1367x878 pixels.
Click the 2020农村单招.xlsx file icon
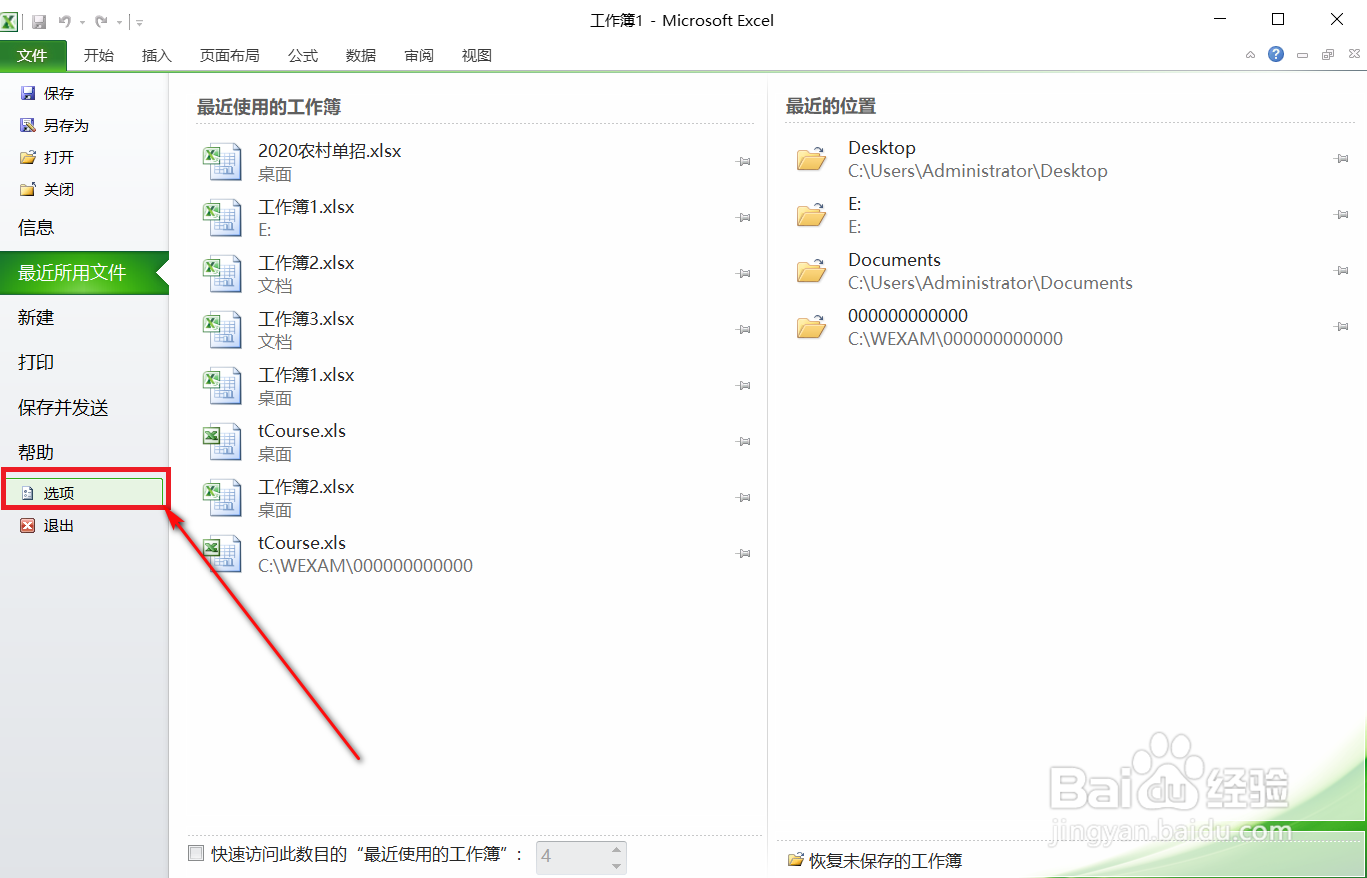pyautogui.click(x=223, y=162)
